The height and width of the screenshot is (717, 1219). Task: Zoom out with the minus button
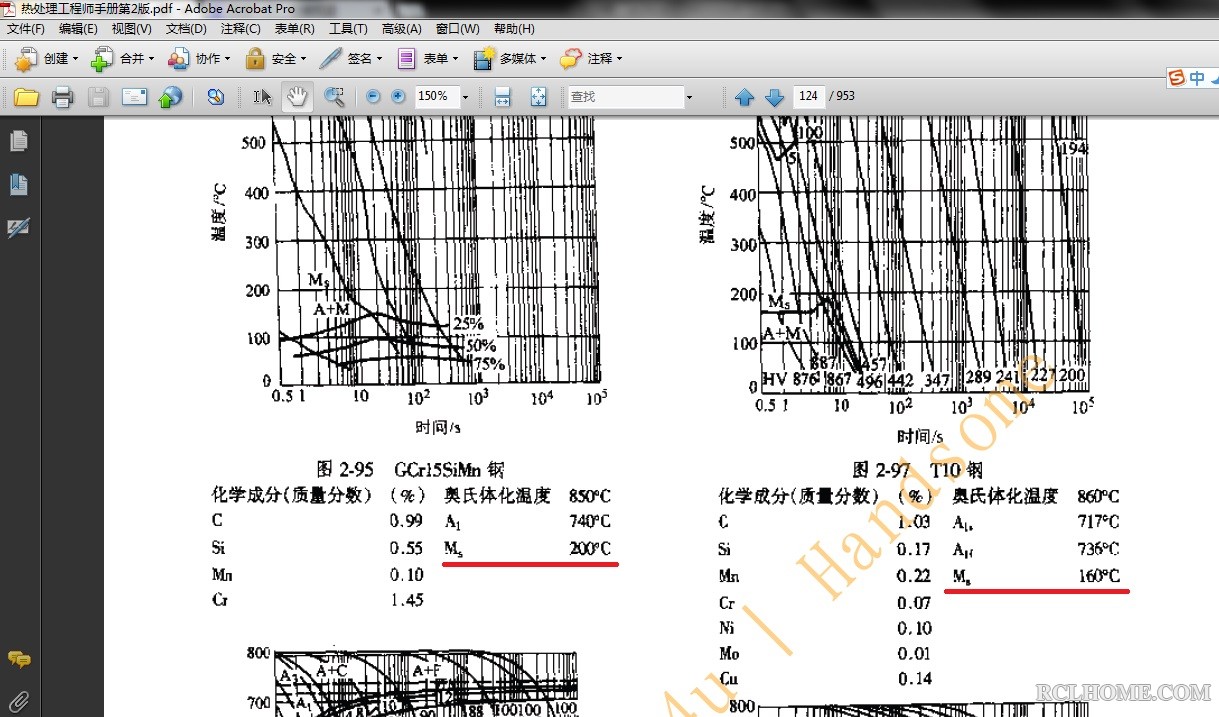click(374, 97)
